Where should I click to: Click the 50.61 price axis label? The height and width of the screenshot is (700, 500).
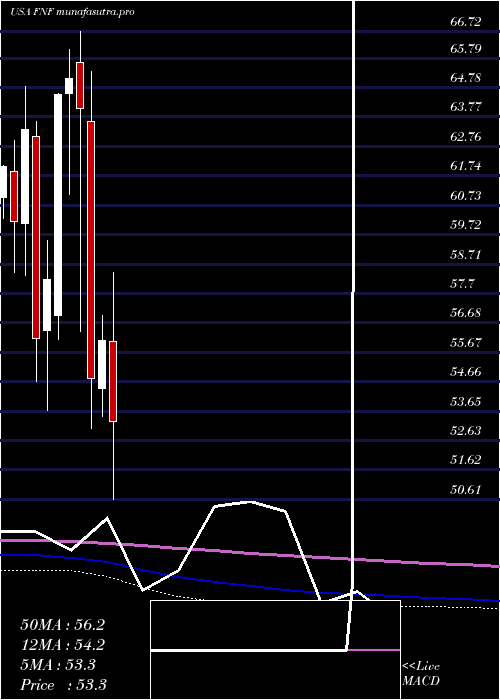tap(466, 490)
